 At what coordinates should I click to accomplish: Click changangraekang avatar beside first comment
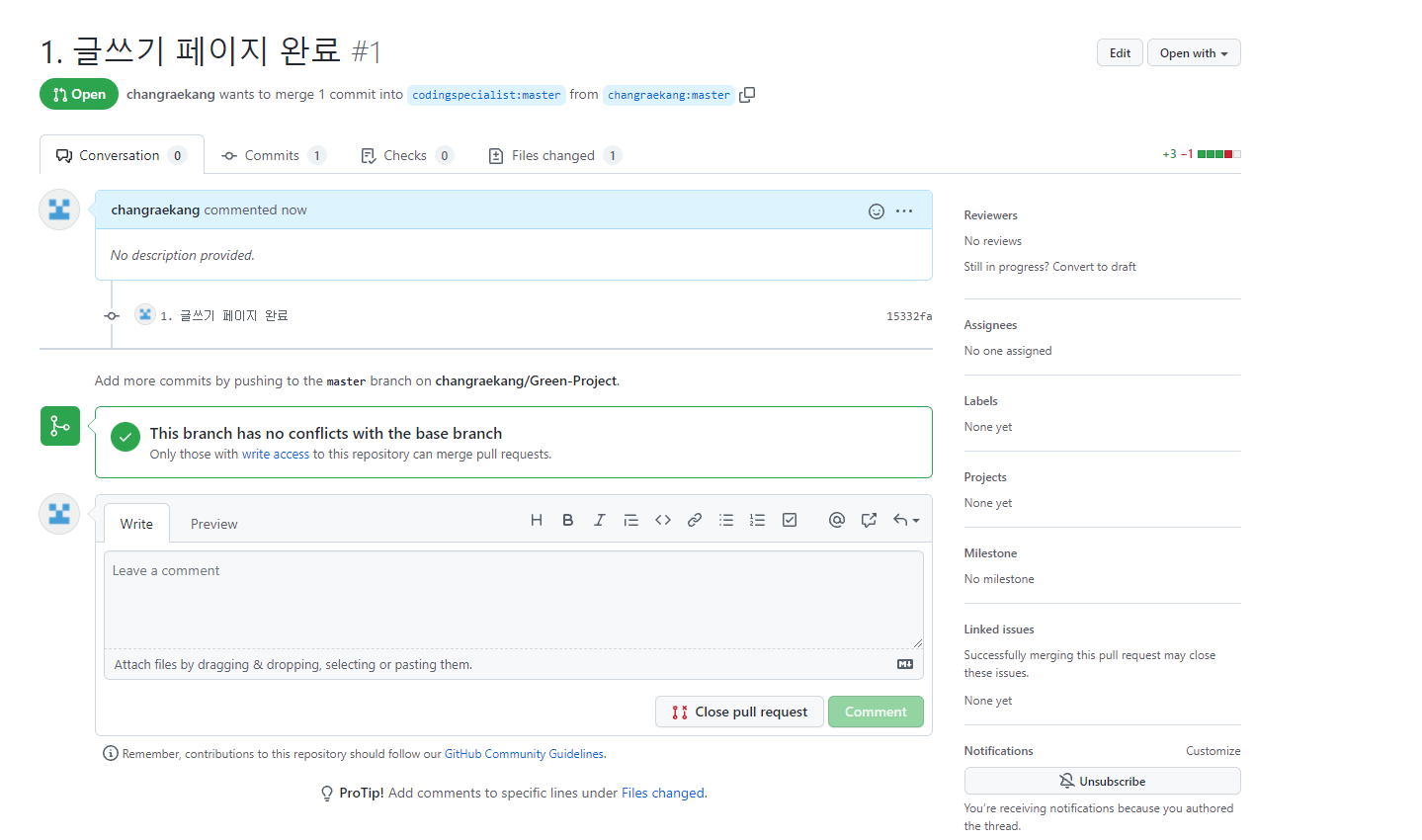point(59,210)
